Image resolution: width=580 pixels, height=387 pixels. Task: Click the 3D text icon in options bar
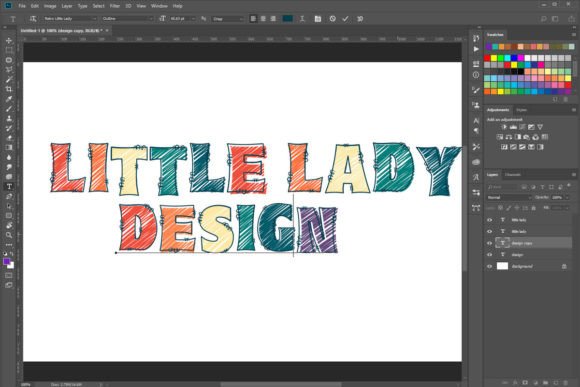tap(360, 18)
